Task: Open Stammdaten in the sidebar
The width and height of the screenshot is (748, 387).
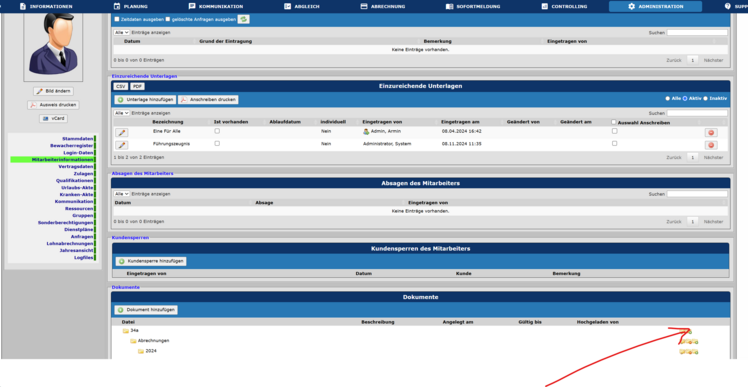Action: point(78,138)
